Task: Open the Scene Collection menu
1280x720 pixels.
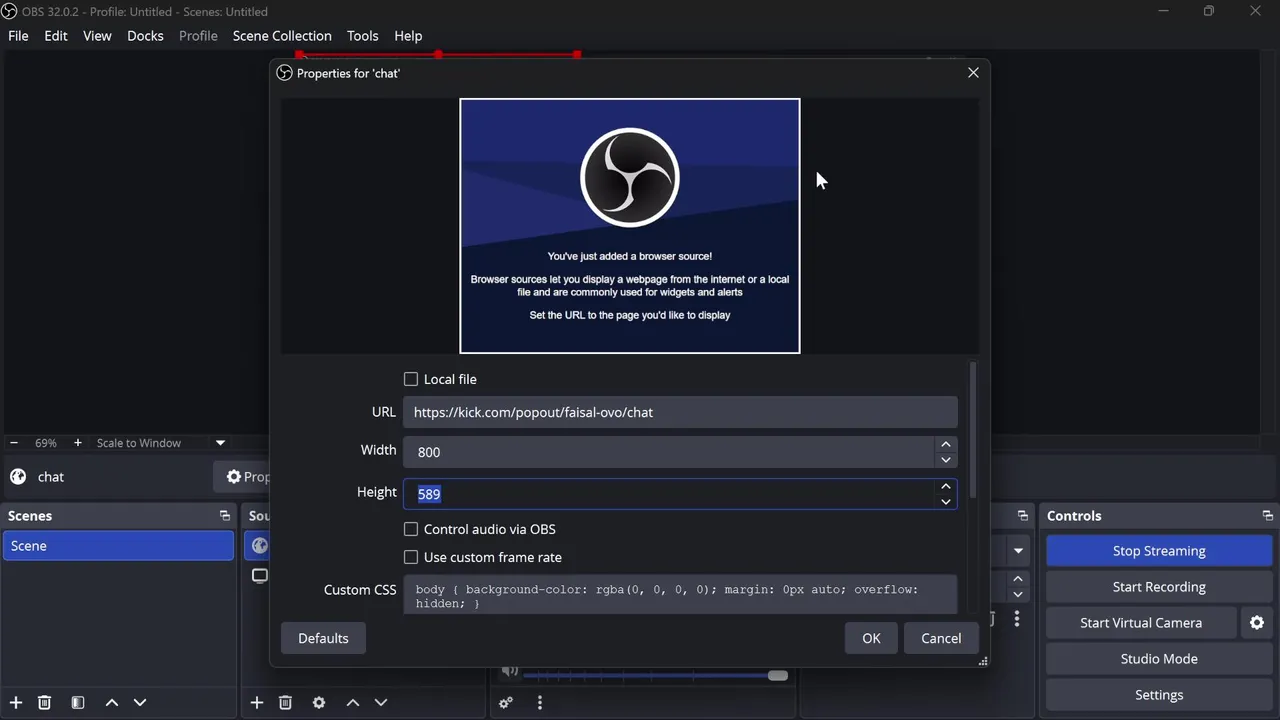Action: pyautogui.click(x=282, y=36)
